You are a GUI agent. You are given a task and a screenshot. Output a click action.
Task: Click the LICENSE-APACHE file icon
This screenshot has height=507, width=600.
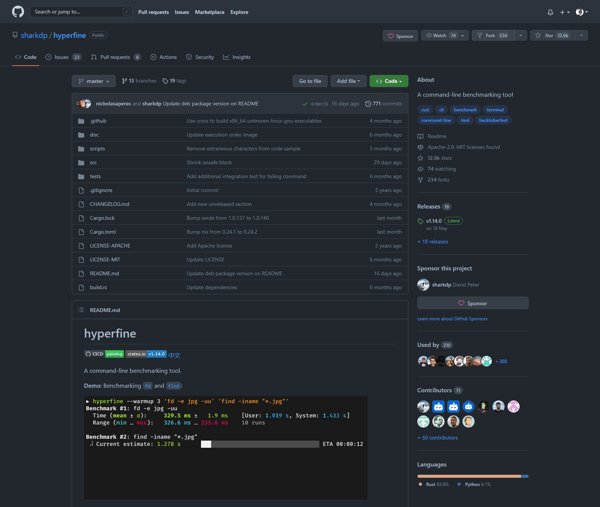click(81, 246)
